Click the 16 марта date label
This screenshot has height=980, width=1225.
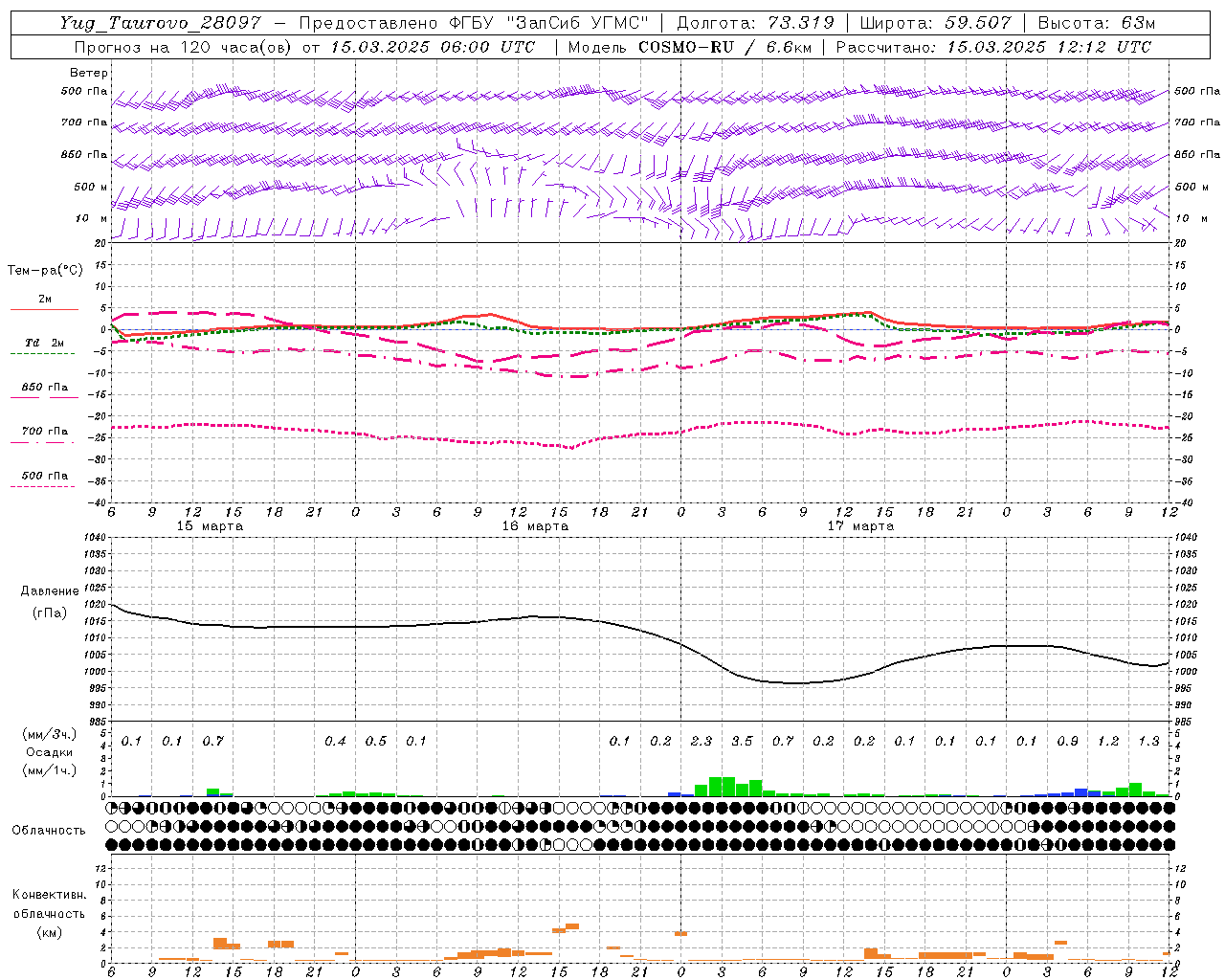click(x=536, y=526)
